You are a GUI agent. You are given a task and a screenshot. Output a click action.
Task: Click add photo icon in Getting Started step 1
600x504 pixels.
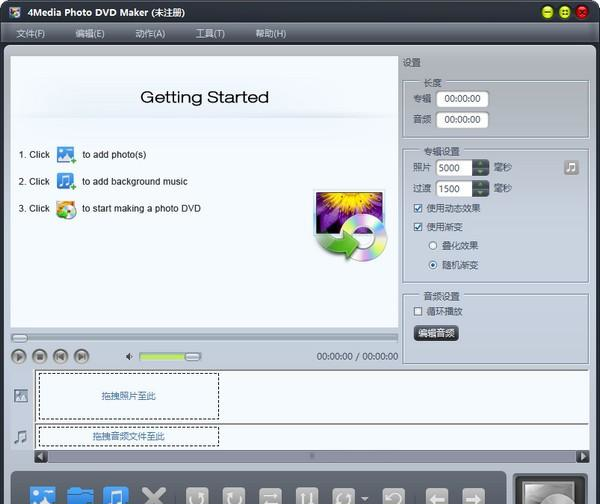coord(66,155)
